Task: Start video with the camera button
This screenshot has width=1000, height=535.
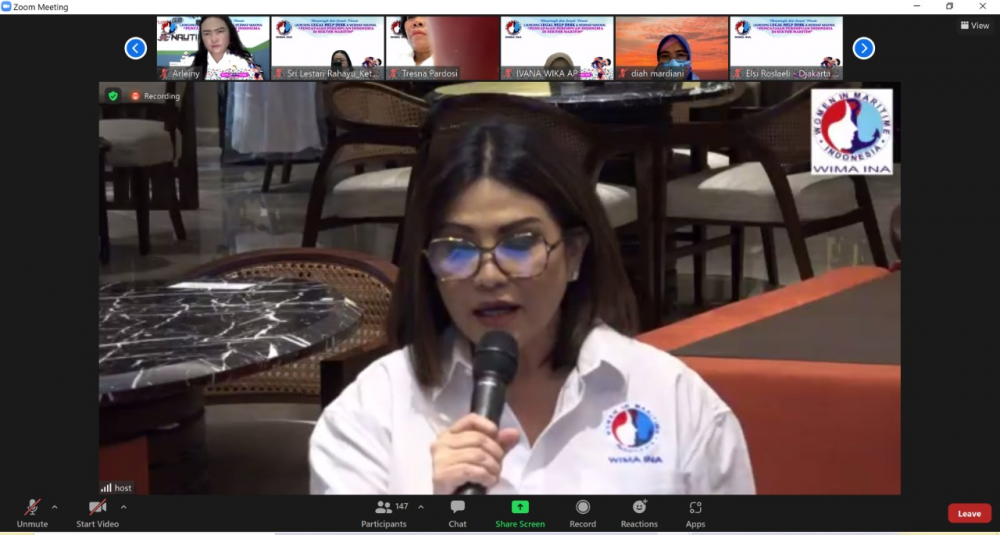Action: coord(97,513)
